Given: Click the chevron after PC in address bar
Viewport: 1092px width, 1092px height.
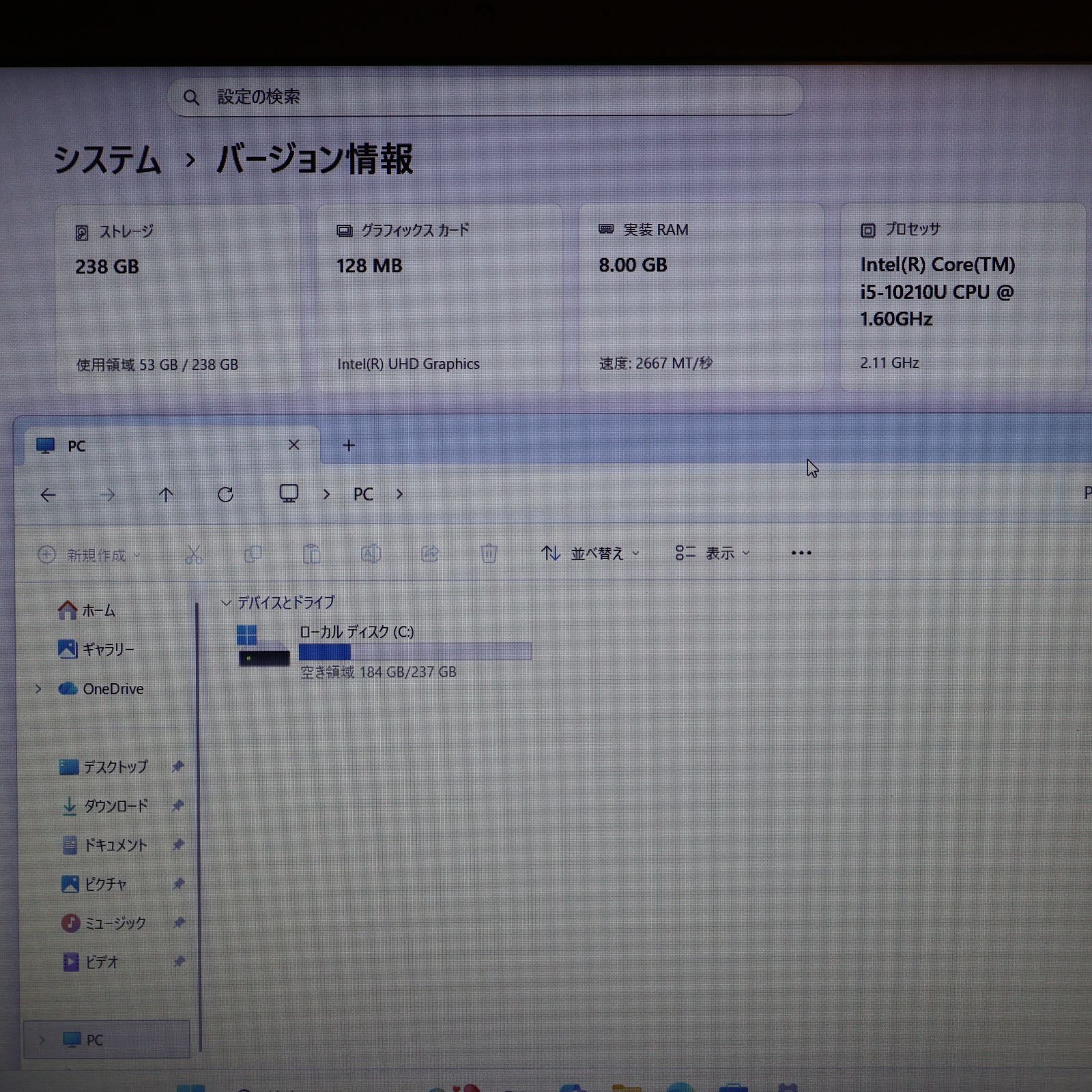Looking at the screenshot, I should click(399, 494).
